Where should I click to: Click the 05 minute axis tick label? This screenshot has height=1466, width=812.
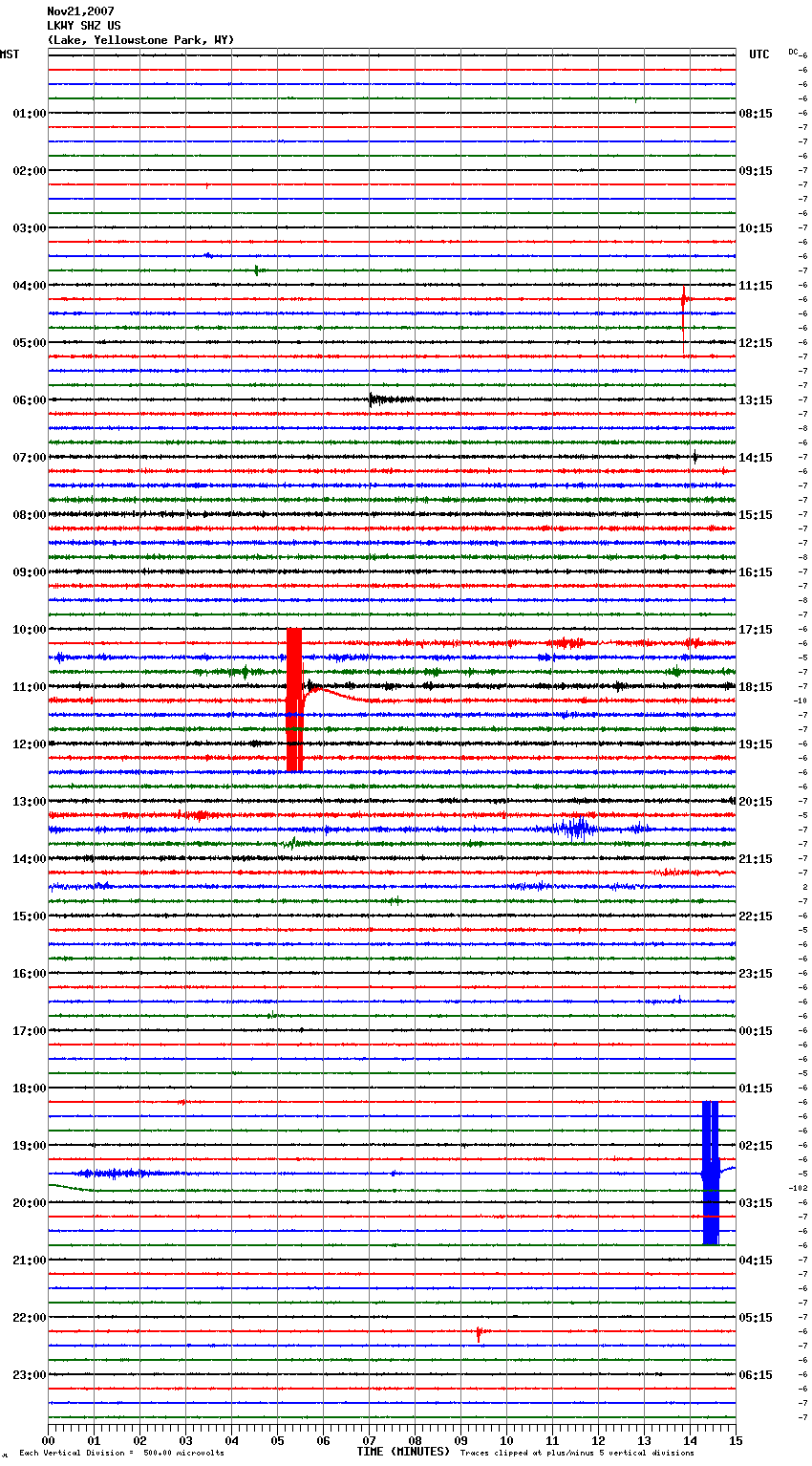[278, 1440]
